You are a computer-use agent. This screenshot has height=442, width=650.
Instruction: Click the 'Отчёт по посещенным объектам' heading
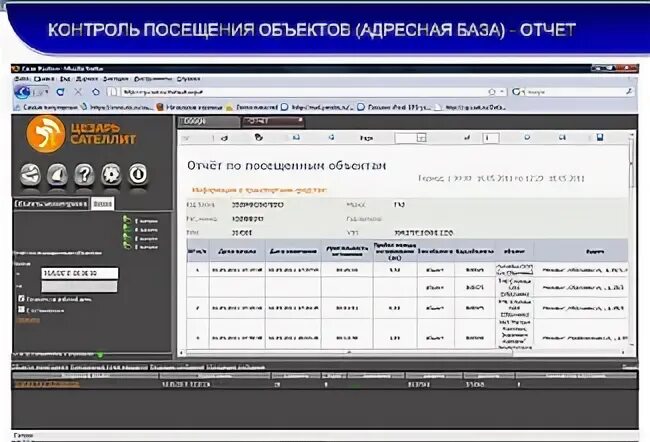pyautogui.click(x=286, y=166)
